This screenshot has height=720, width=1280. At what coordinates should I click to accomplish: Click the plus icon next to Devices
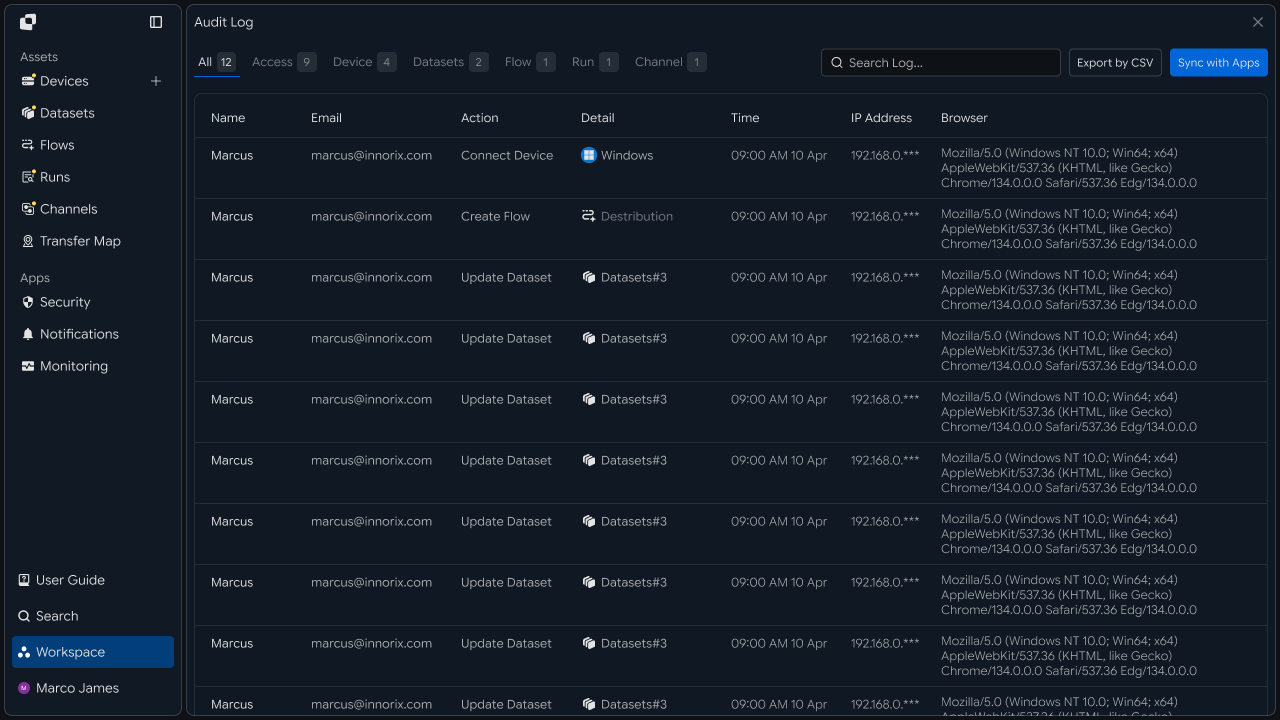[156, 81]
